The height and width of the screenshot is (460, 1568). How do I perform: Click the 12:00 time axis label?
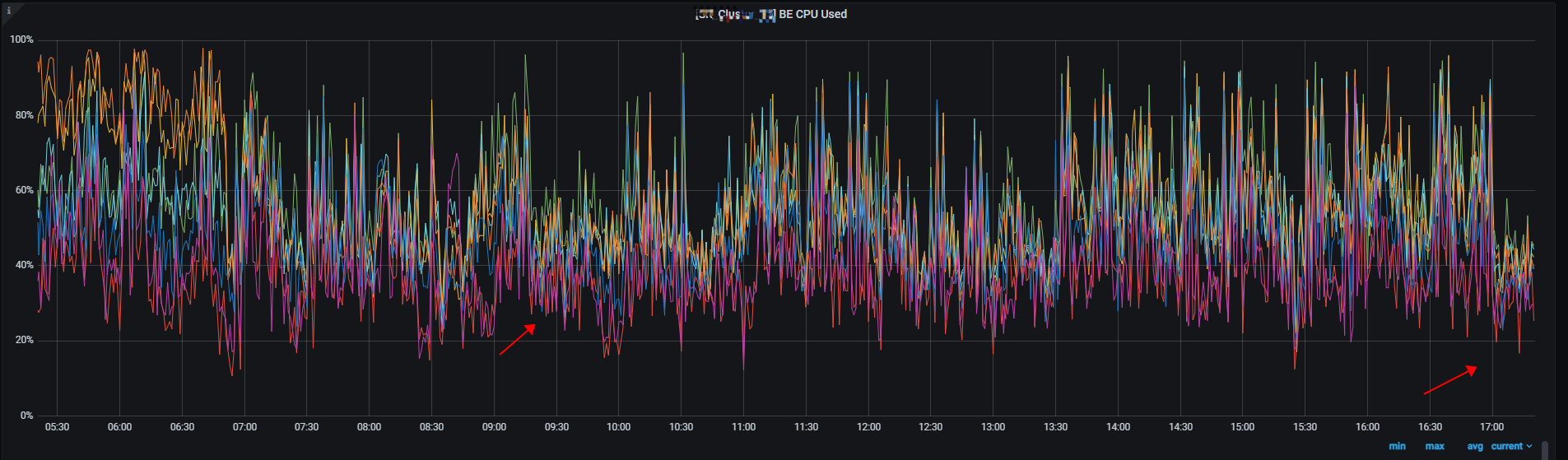tap(868, 427)
